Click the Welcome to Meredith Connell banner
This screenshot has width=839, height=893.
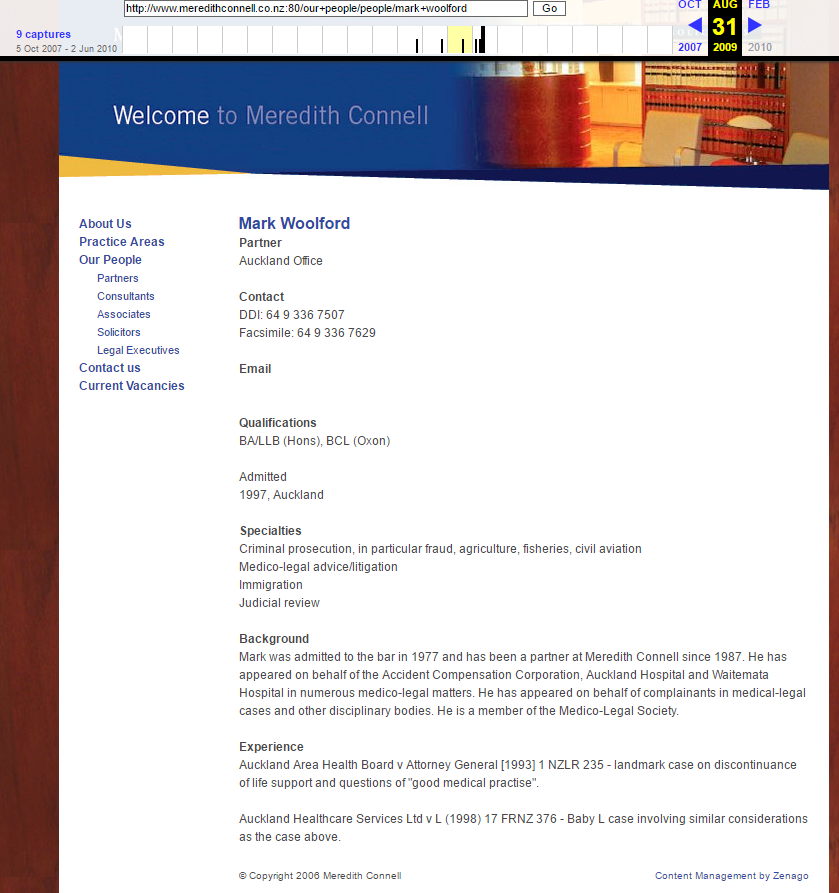[x=271, y=116]
